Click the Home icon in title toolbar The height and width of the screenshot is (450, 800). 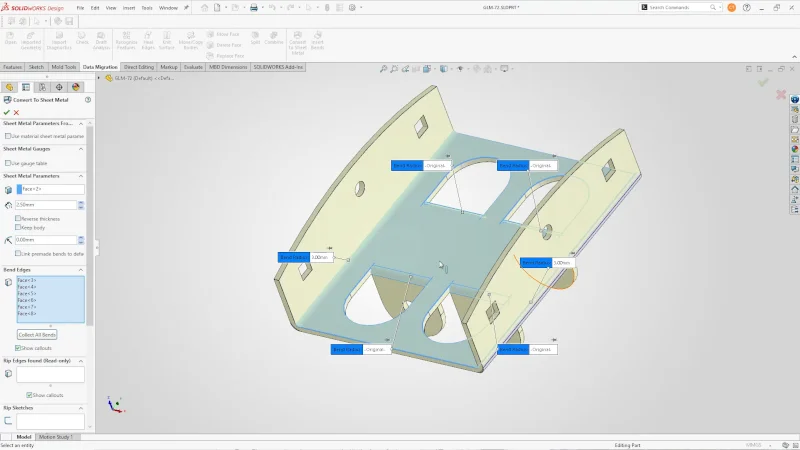(x=205, y=8)
